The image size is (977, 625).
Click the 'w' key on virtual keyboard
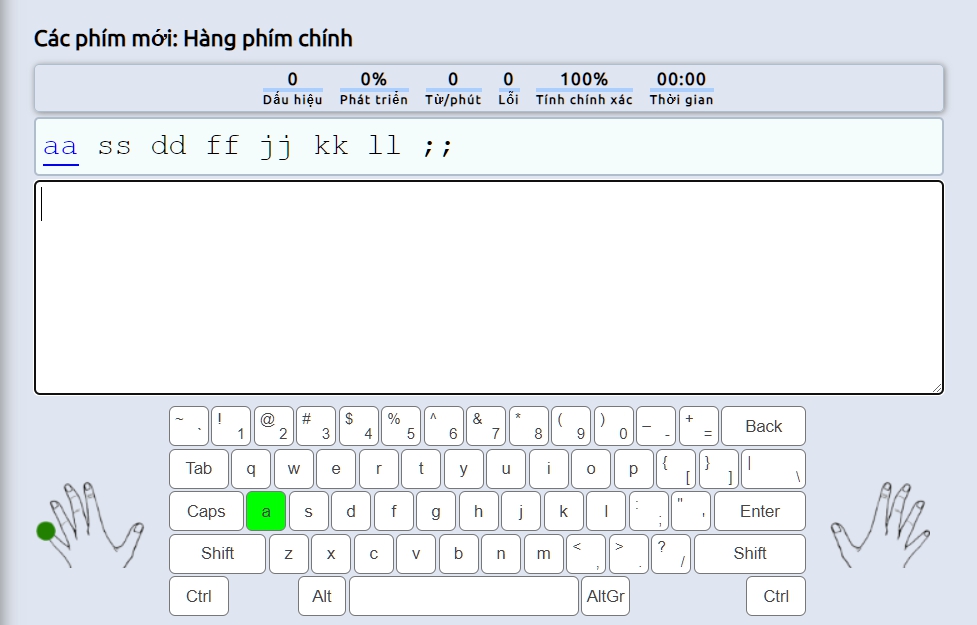293,469
